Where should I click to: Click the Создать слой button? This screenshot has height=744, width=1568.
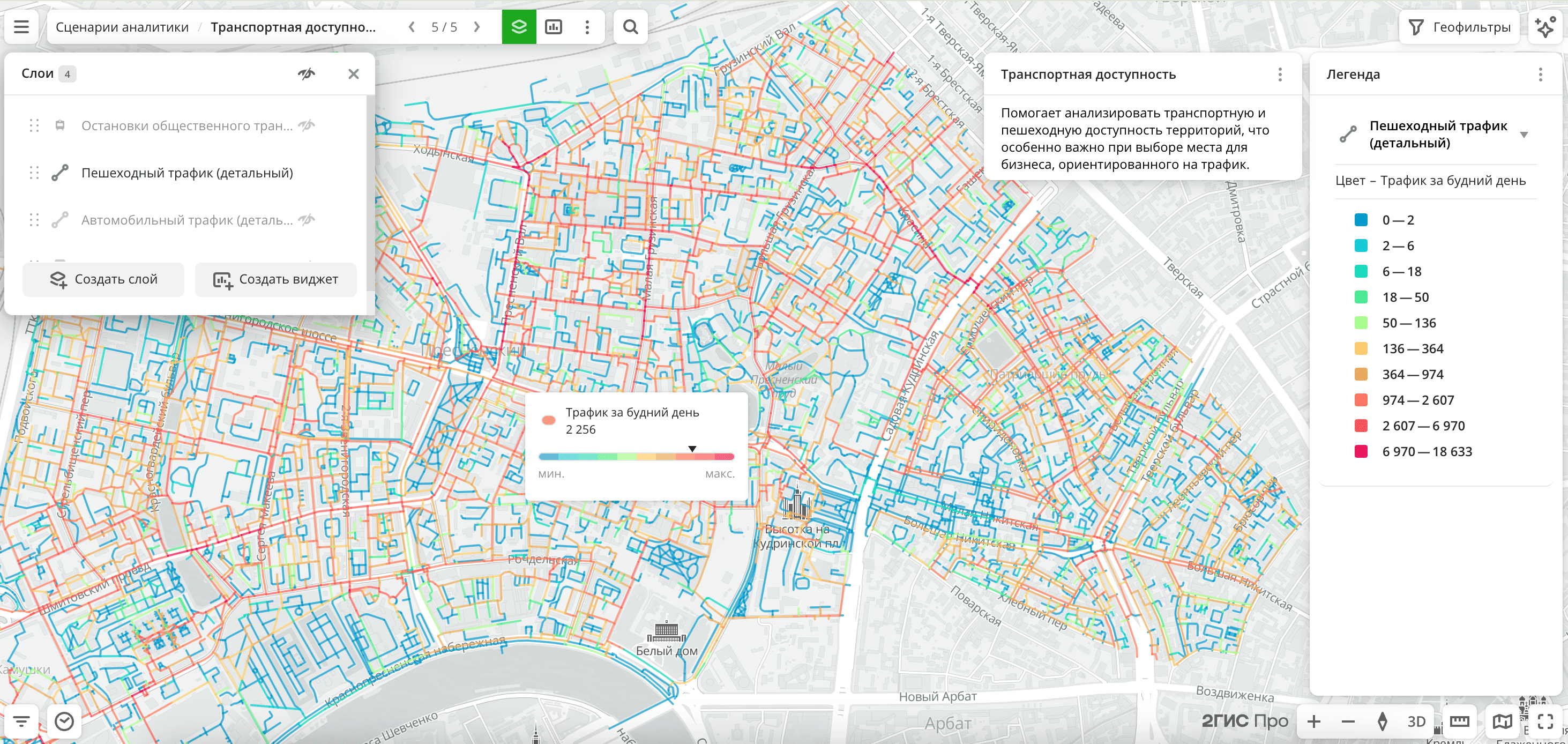click(x=103, y=279)
